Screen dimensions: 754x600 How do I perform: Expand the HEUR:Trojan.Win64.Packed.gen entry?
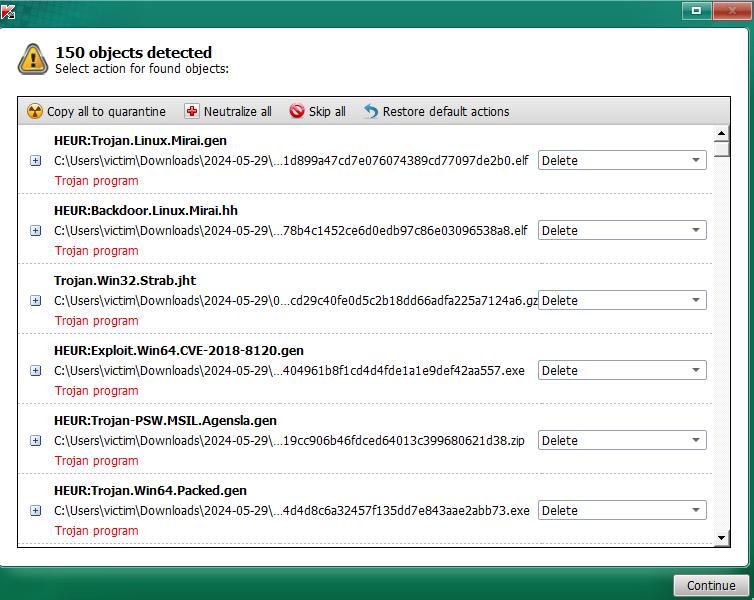click(36, 511)
